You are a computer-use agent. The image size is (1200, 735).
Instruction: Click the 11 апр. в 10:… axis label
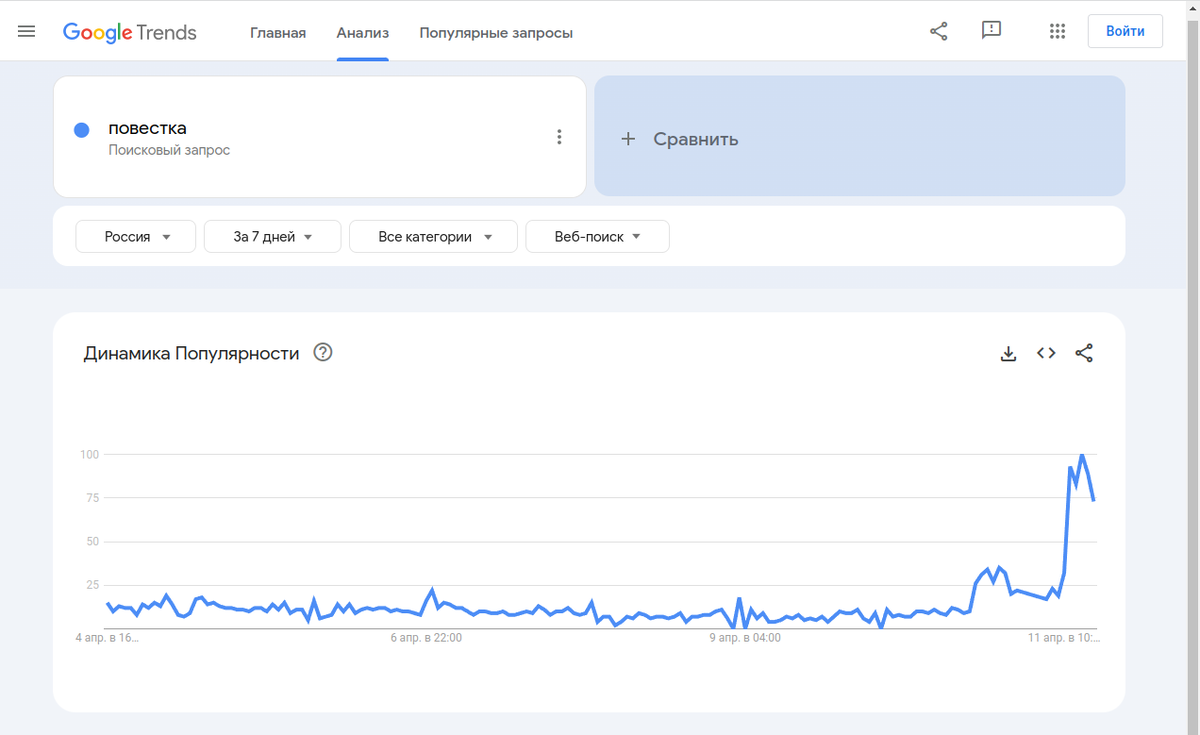tap(1064, 637)
